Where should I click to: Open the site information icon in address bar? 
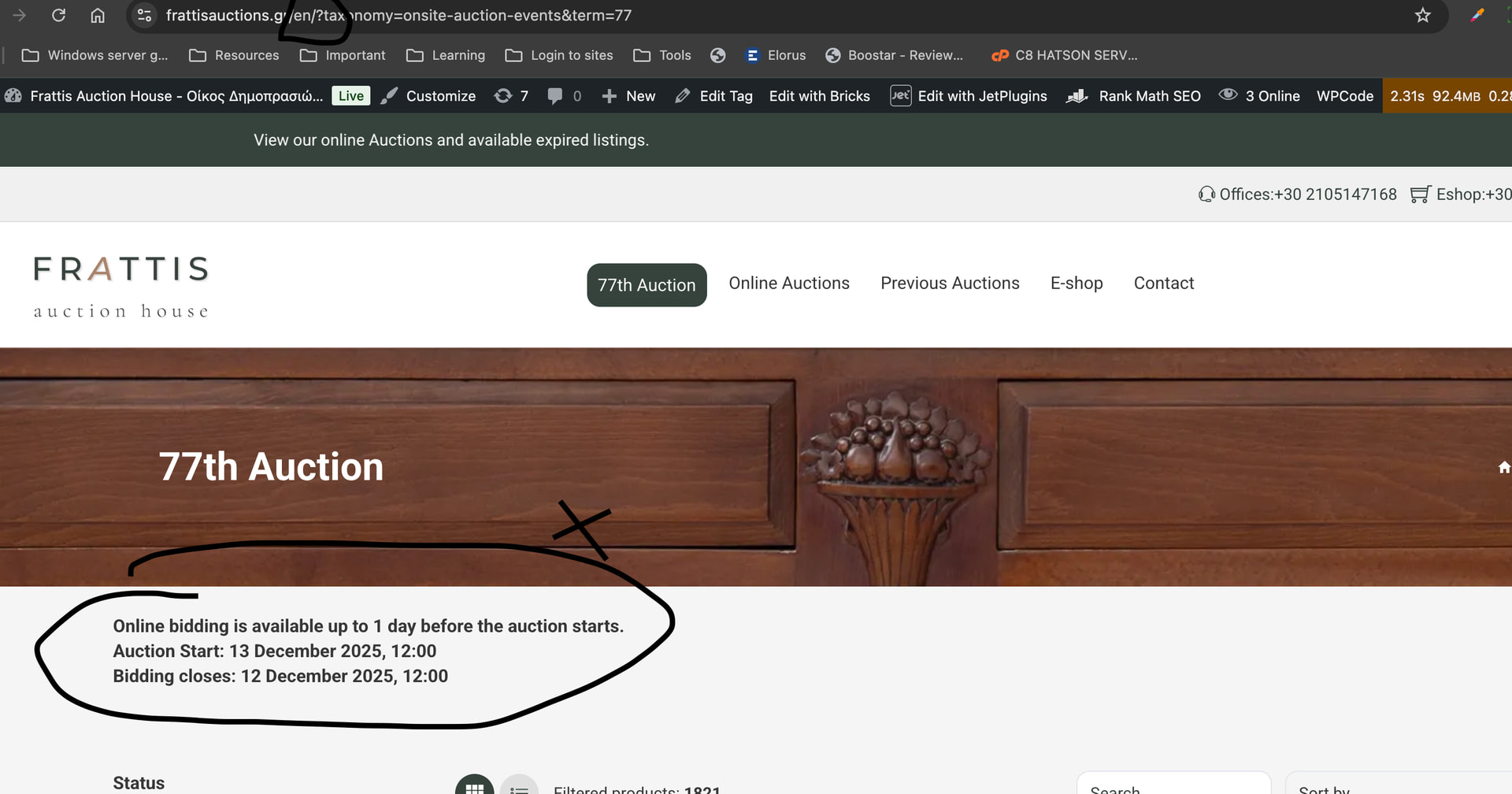click(x=144, y=16)
